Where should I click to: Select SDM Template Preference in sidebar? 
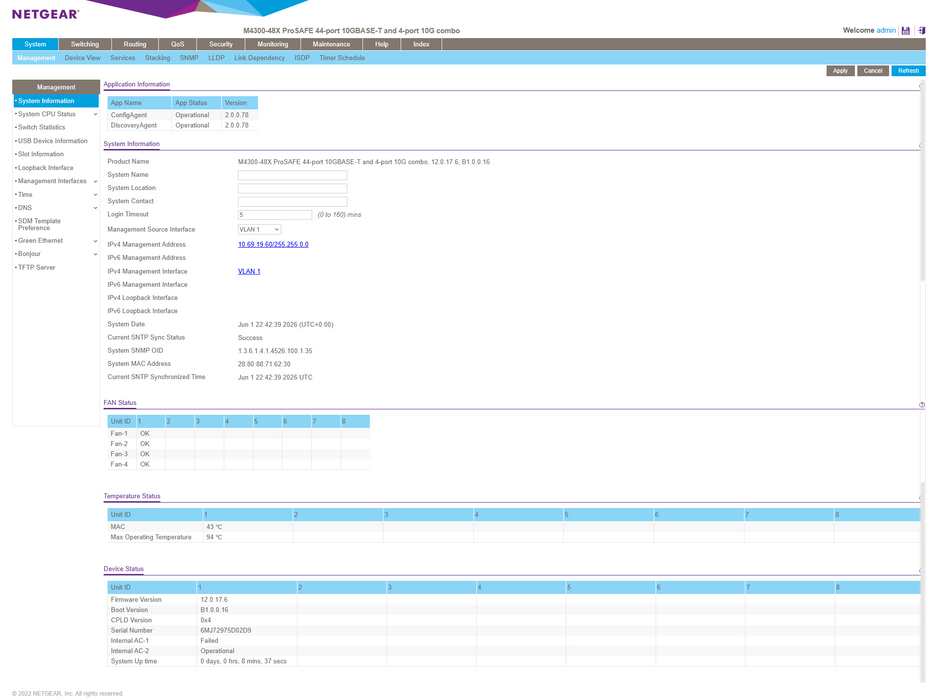tap(39, 224)
